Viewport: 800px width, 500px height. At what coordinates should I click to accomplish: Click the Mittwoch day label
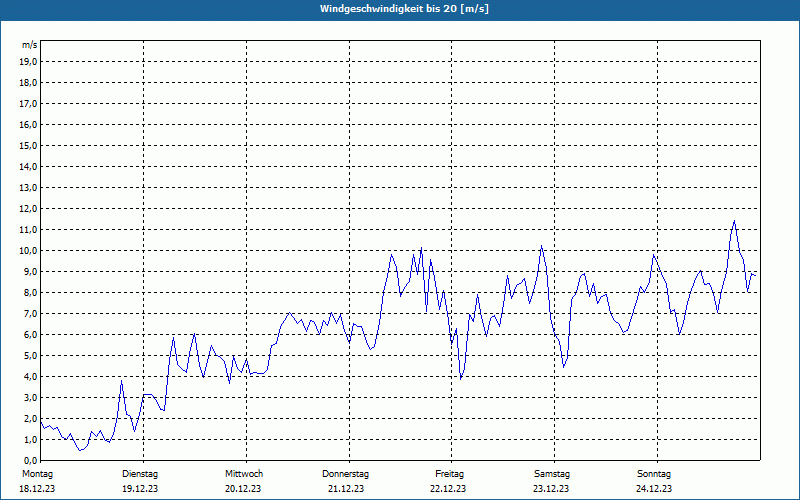pyautogui.click(x=244, y=474)
